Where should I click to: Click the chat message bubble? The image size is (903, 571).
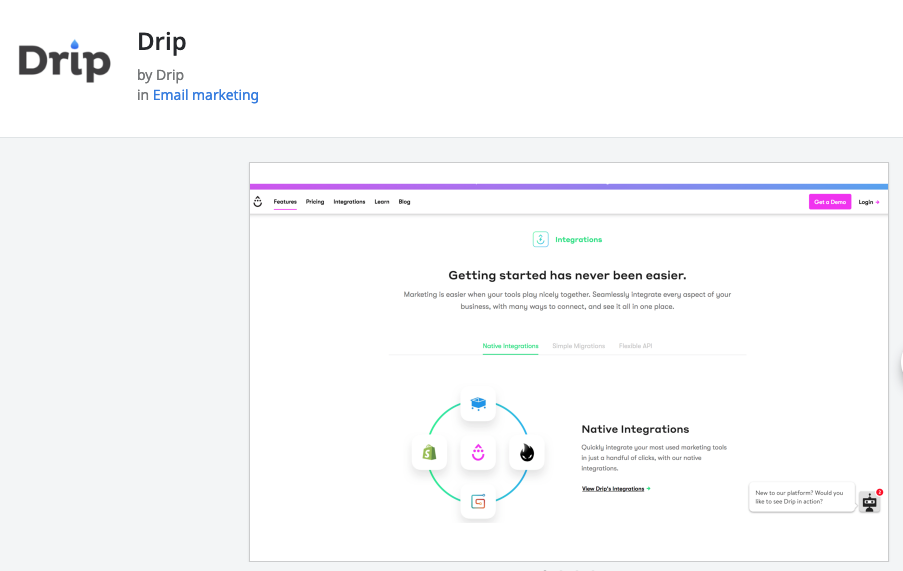coord(801,497)
